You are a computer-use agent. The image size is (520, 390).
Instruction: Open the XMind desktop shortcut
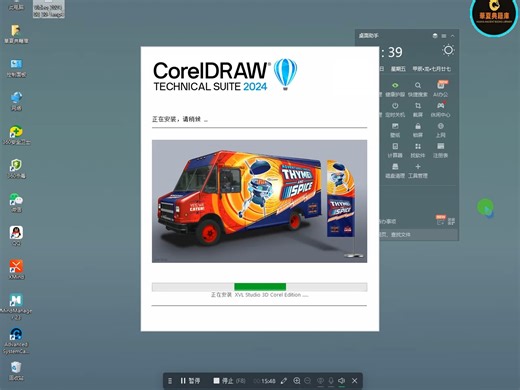[x=16, y=270]
